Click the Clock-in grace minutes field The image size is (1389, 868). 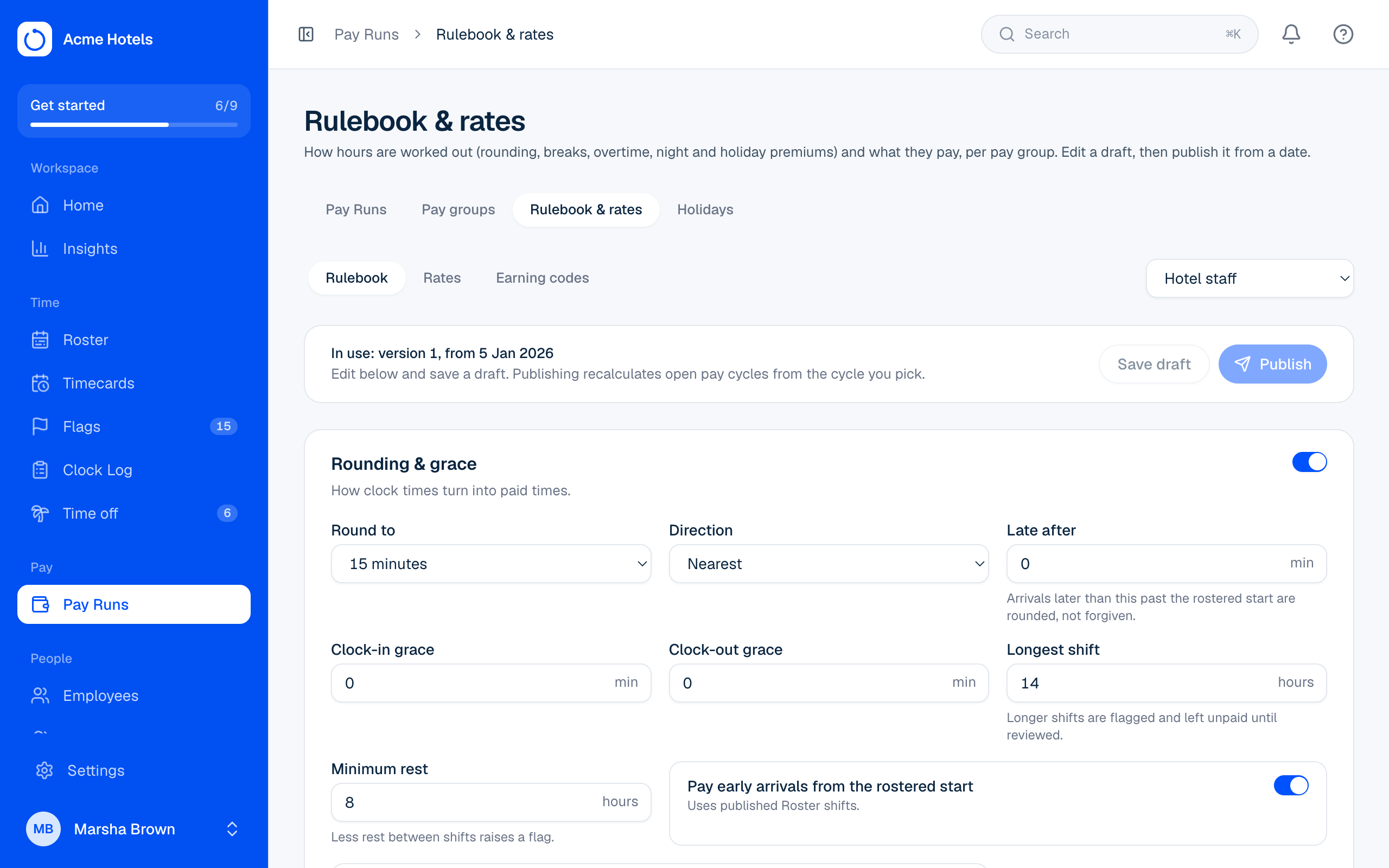tap(490, 683)
